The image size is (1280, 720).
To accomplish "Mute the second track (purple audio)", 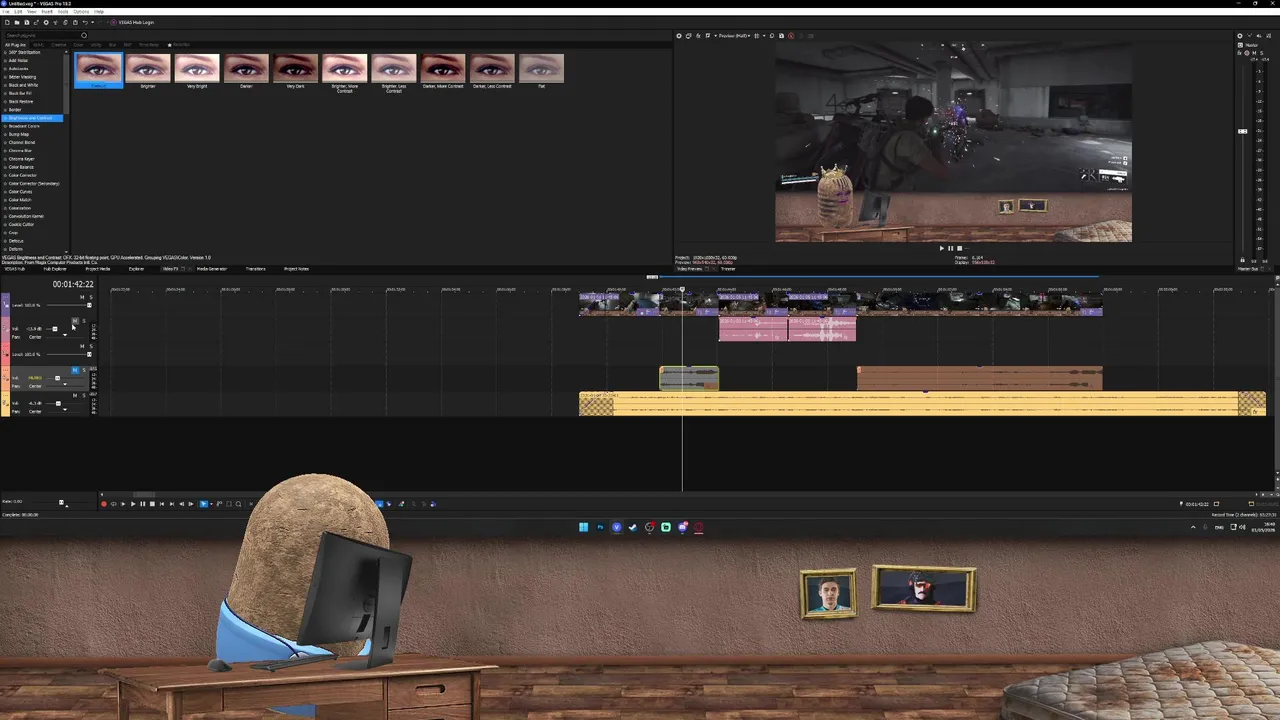I will pos(75,321).
